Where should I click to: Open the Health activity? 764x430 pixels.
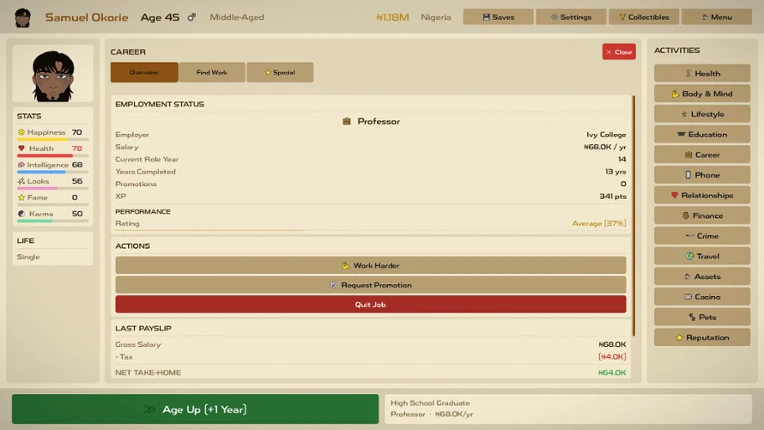(x=702, y=74)
